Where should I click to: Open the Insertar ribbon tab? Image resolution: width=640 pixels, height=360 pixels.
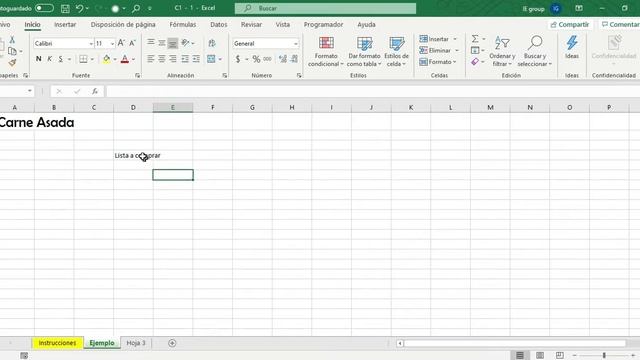[65, 24]
